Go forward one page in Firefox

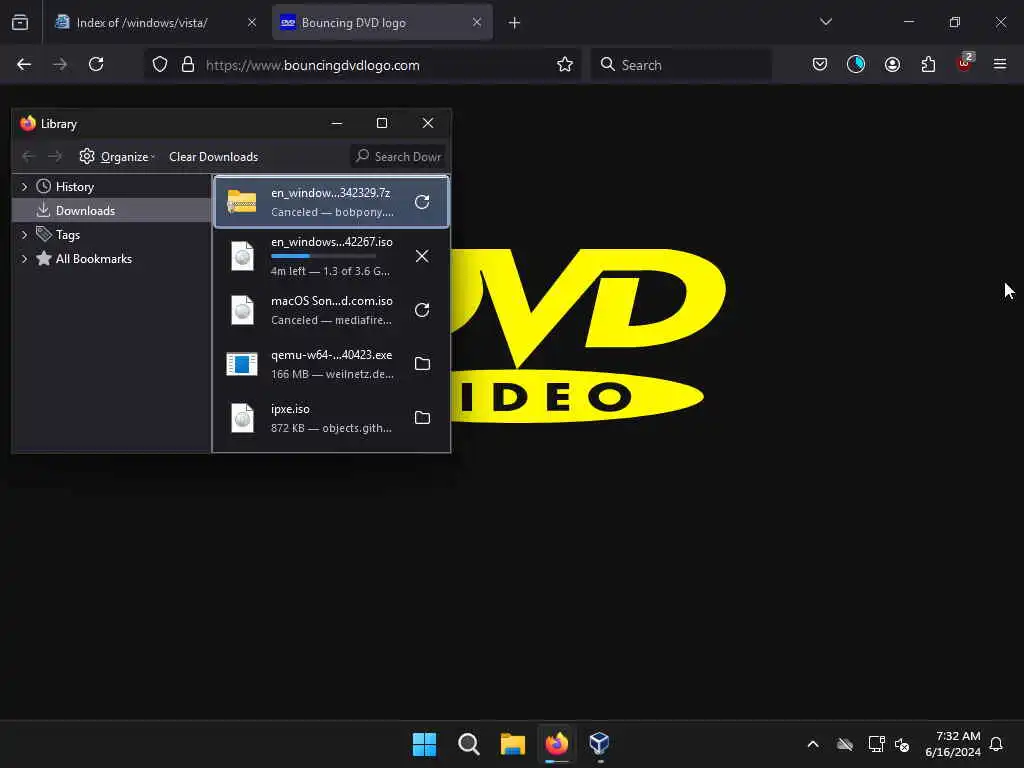pos(60,64)
